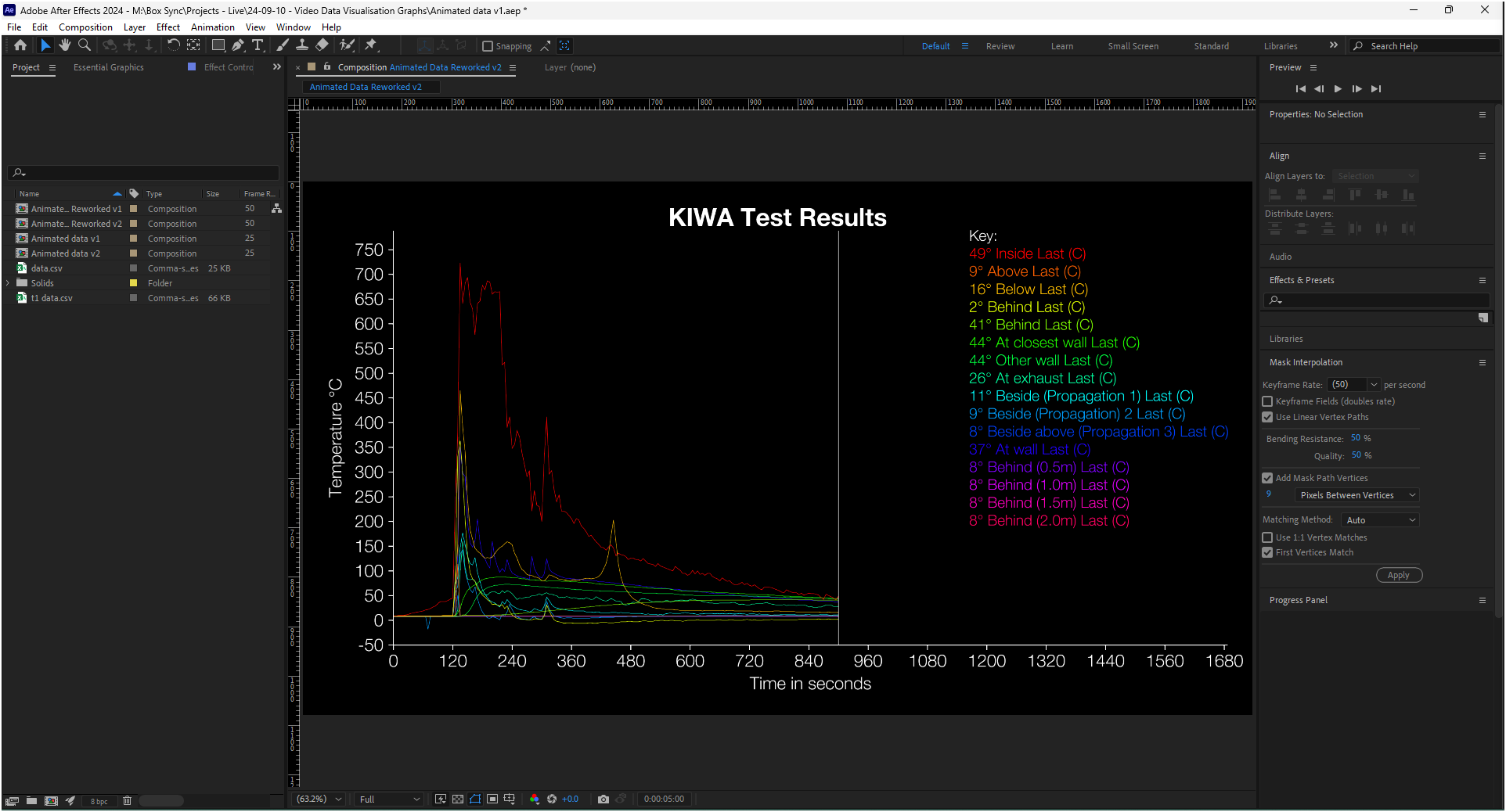
Task: Click the Puppet Pin tool
Action: (x=371, y=45)
